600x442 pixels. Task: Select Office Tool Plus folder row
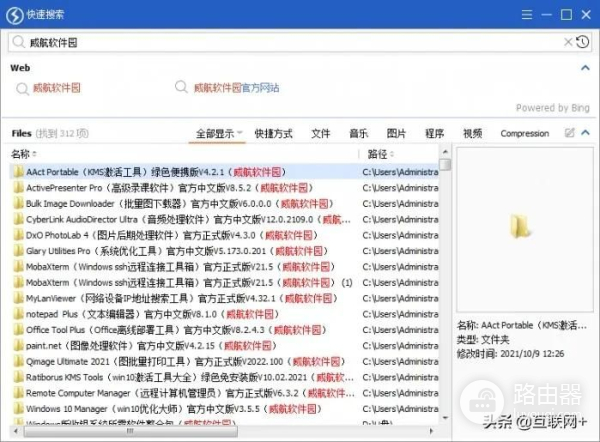225,330
